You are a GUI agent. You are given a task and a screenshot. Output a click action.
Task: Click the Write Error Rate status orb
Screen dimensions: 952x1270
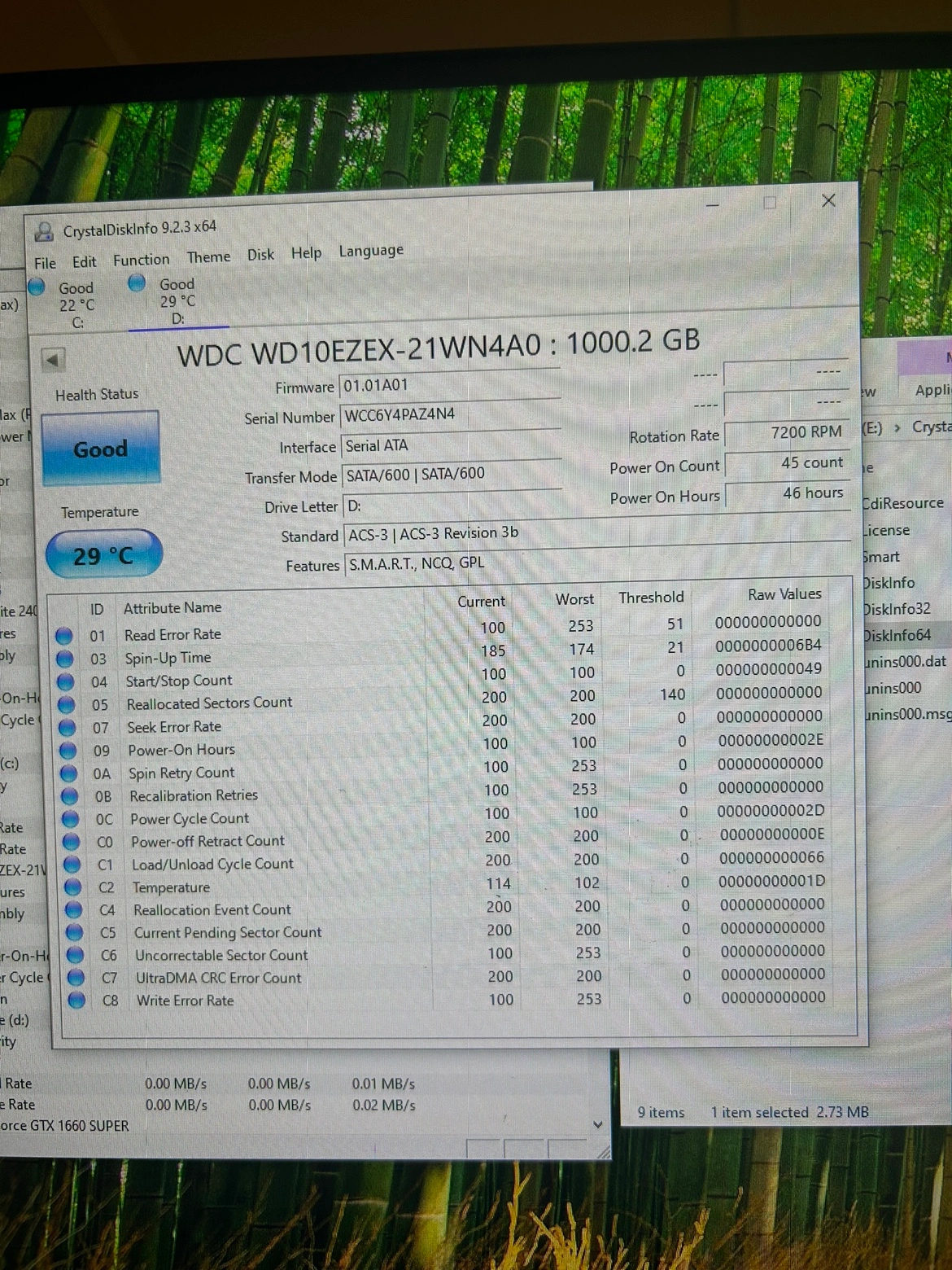click(77, 1001)
